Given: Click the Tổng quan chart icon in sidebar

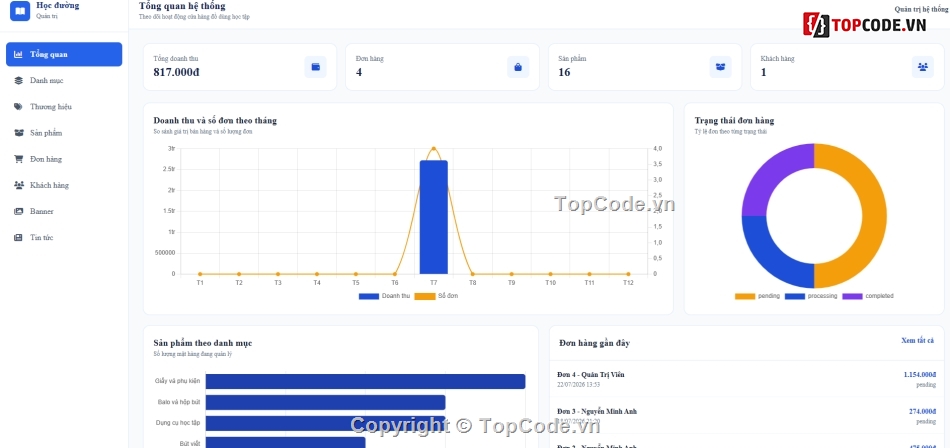Looking at the screenshot, I should click(18, 55).
